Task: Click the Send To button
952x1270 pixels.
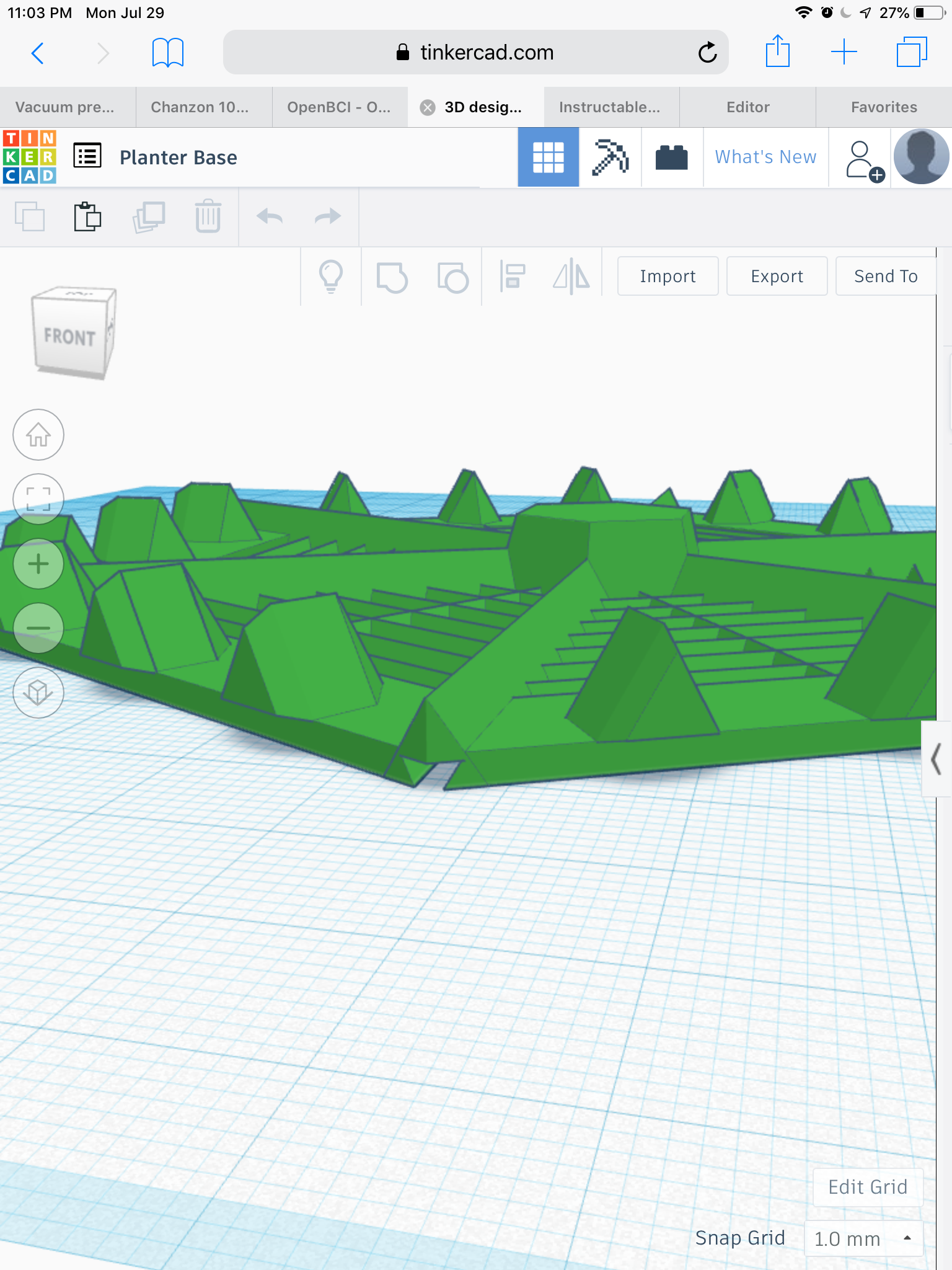Action: 886,276
